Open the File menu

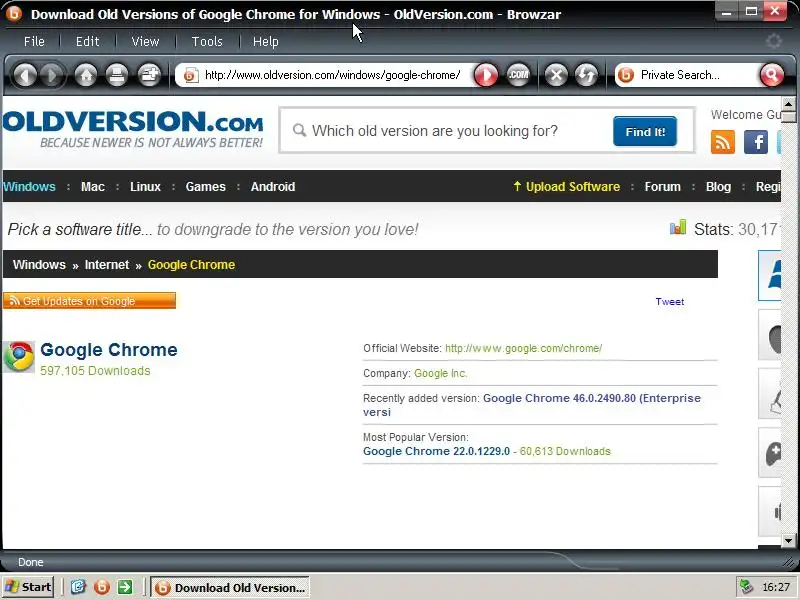point(34,41)
